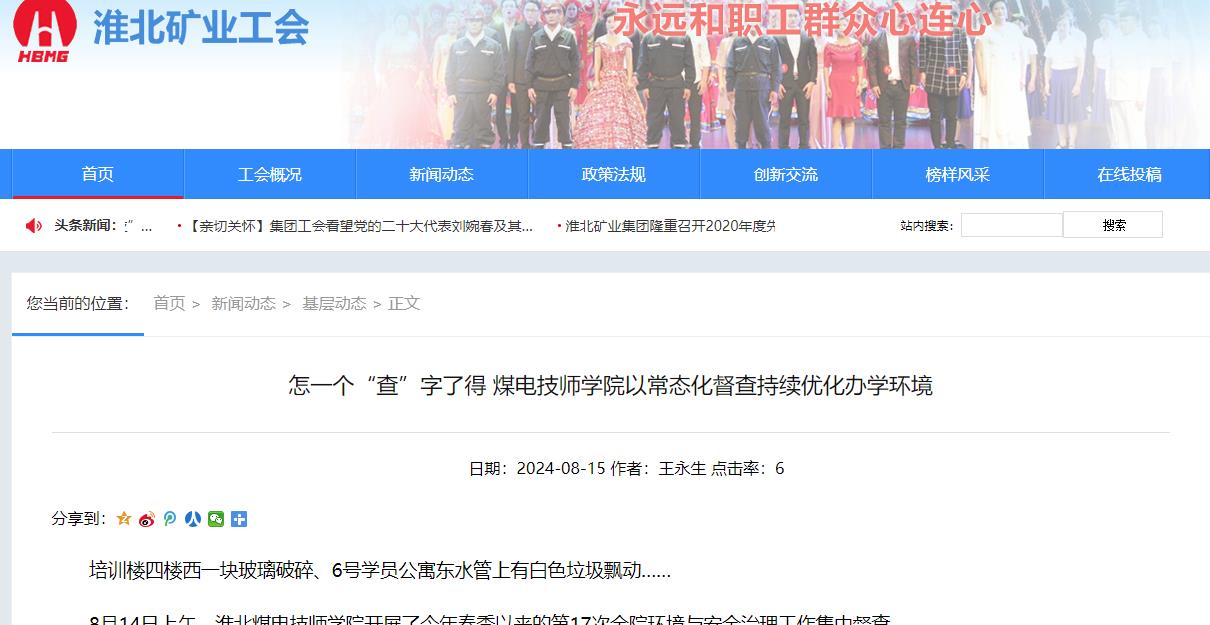Click the HBMG logo
1210x625 pixels.
(45, 32)
